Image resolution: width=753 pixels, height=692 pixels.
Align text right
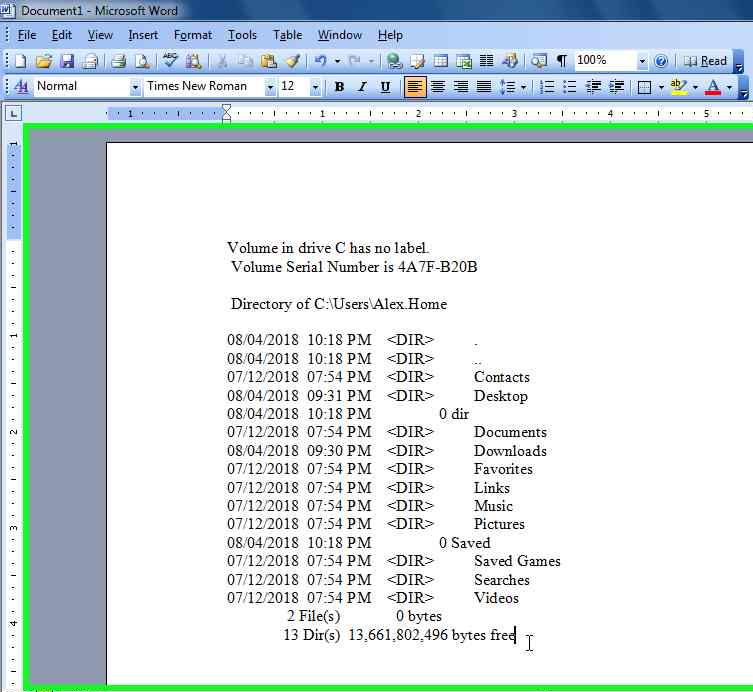click(461, 87)
